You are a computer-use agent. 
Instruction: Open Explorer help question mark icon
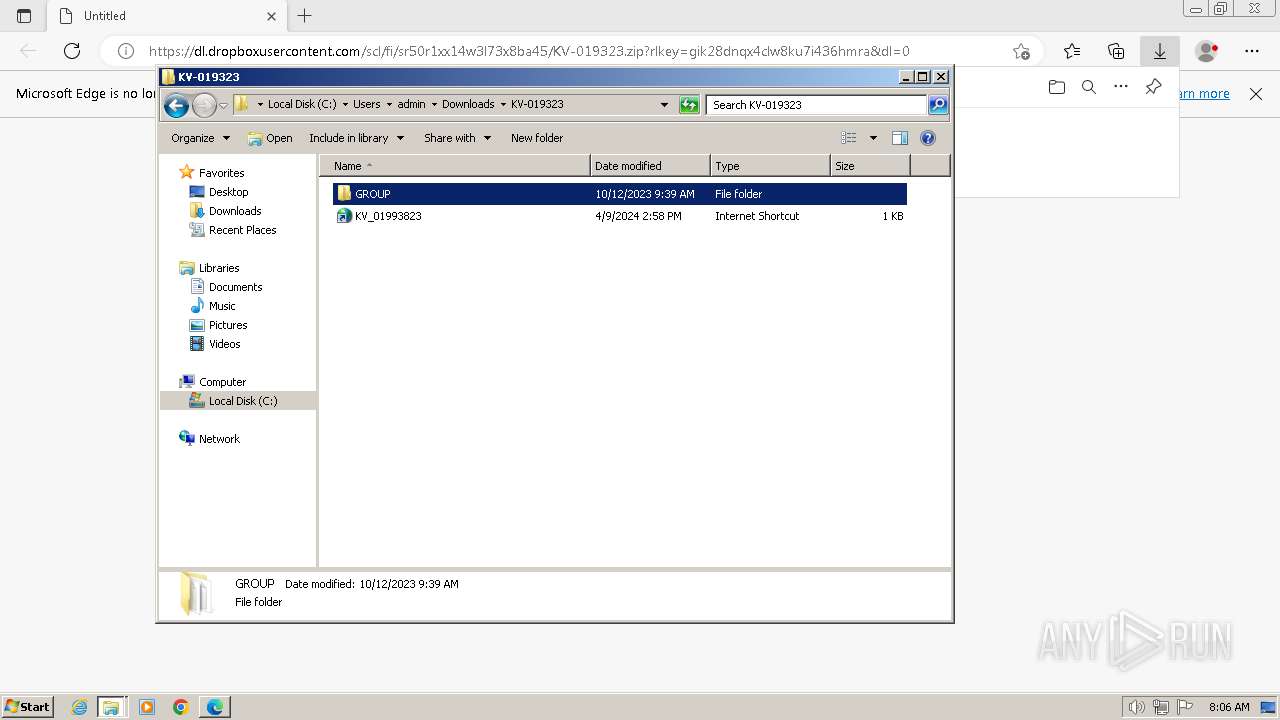click(x=928, y=138)
